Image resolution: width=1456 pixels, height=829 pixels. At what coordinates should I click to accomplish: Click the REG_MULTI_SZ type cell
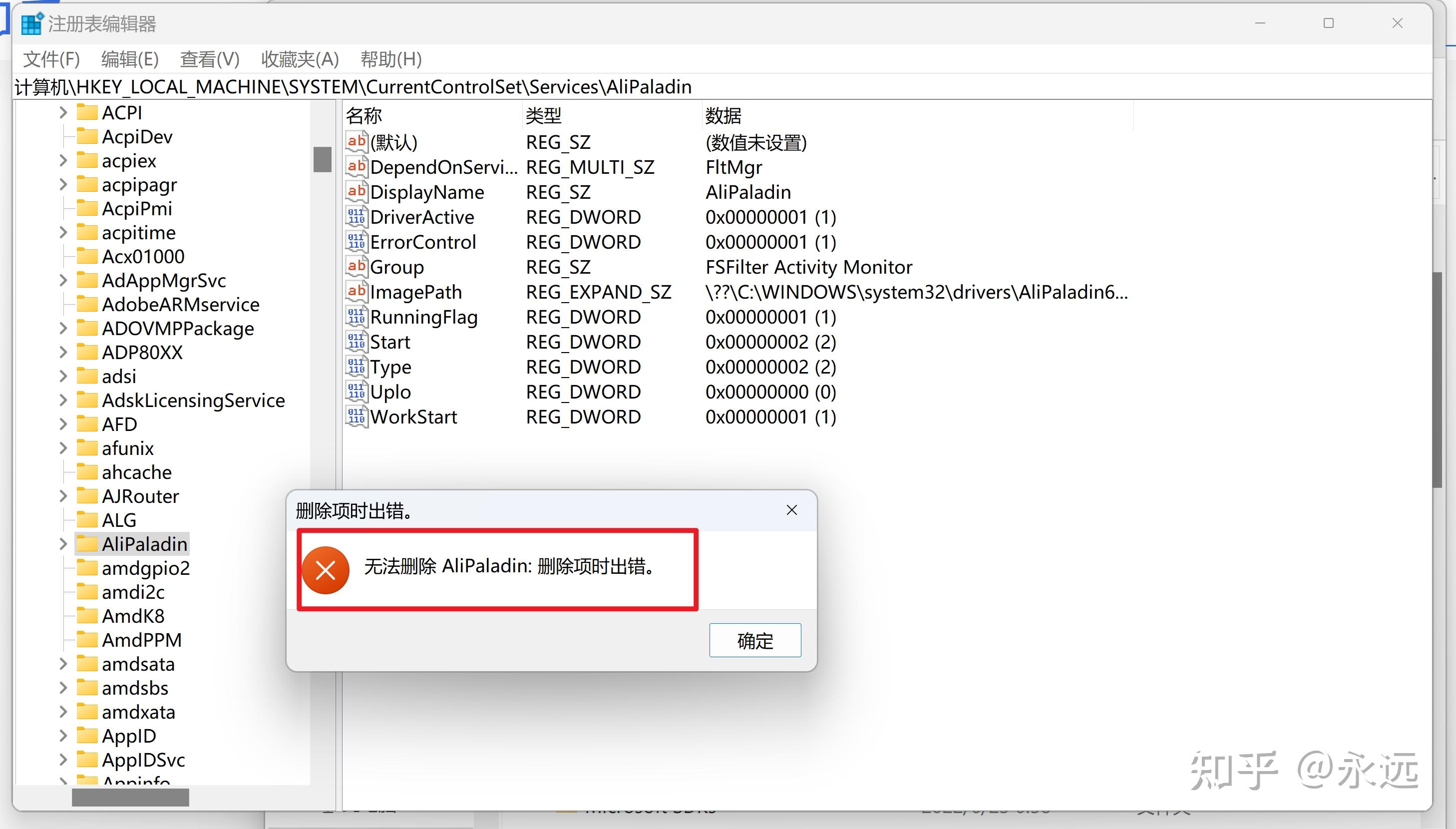pyautogui.click(x=590, y=167)
